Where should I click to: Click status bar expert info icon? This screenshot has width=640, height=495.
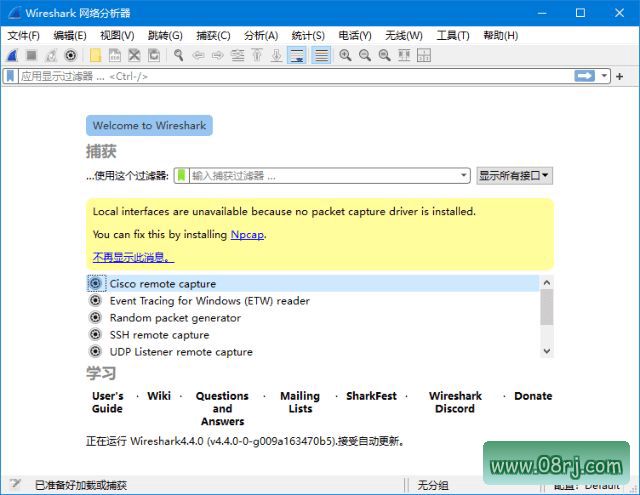pyautogui.click(x=16, y=484)
